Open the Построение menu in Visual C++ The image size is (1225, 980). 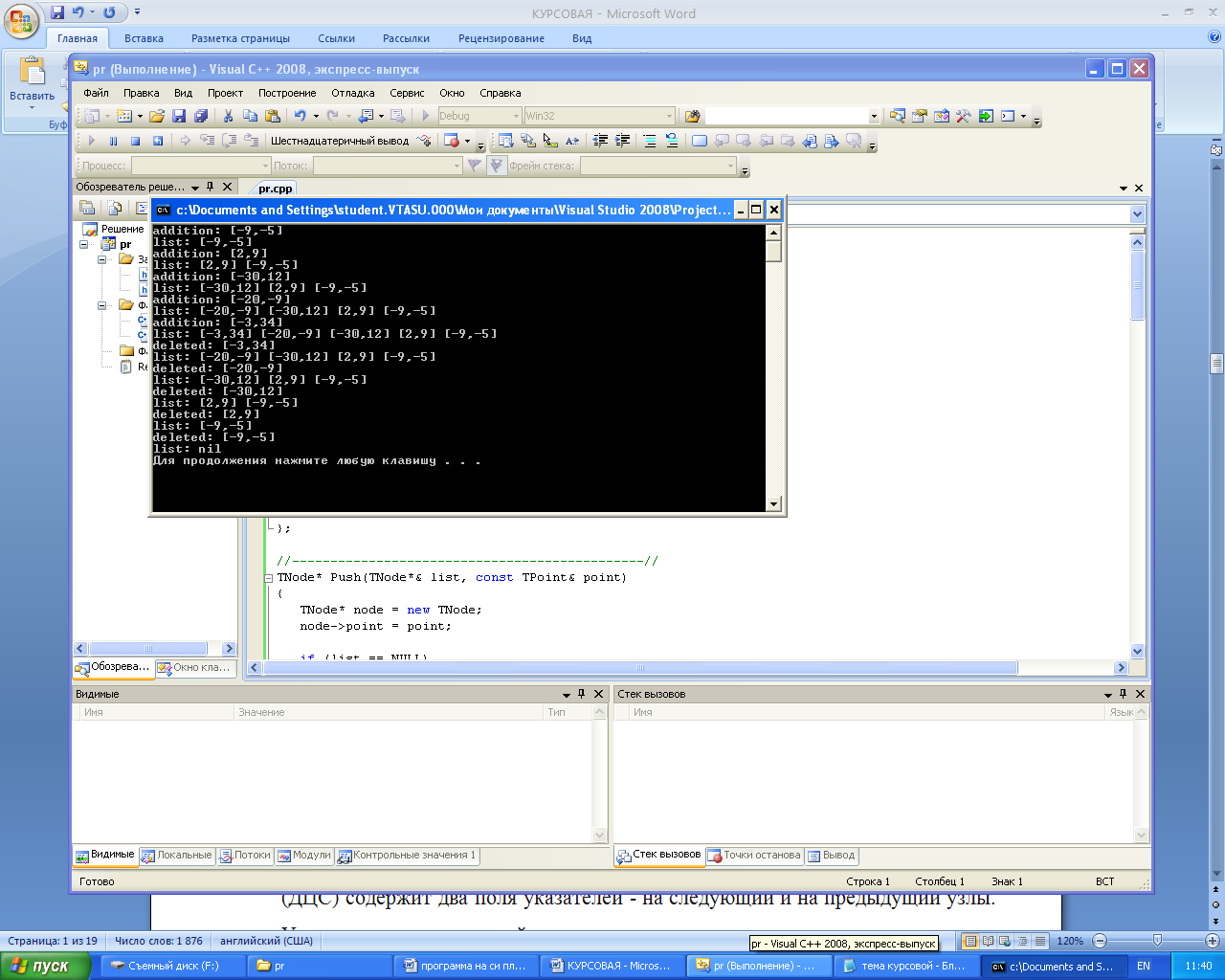click(287, 93)
